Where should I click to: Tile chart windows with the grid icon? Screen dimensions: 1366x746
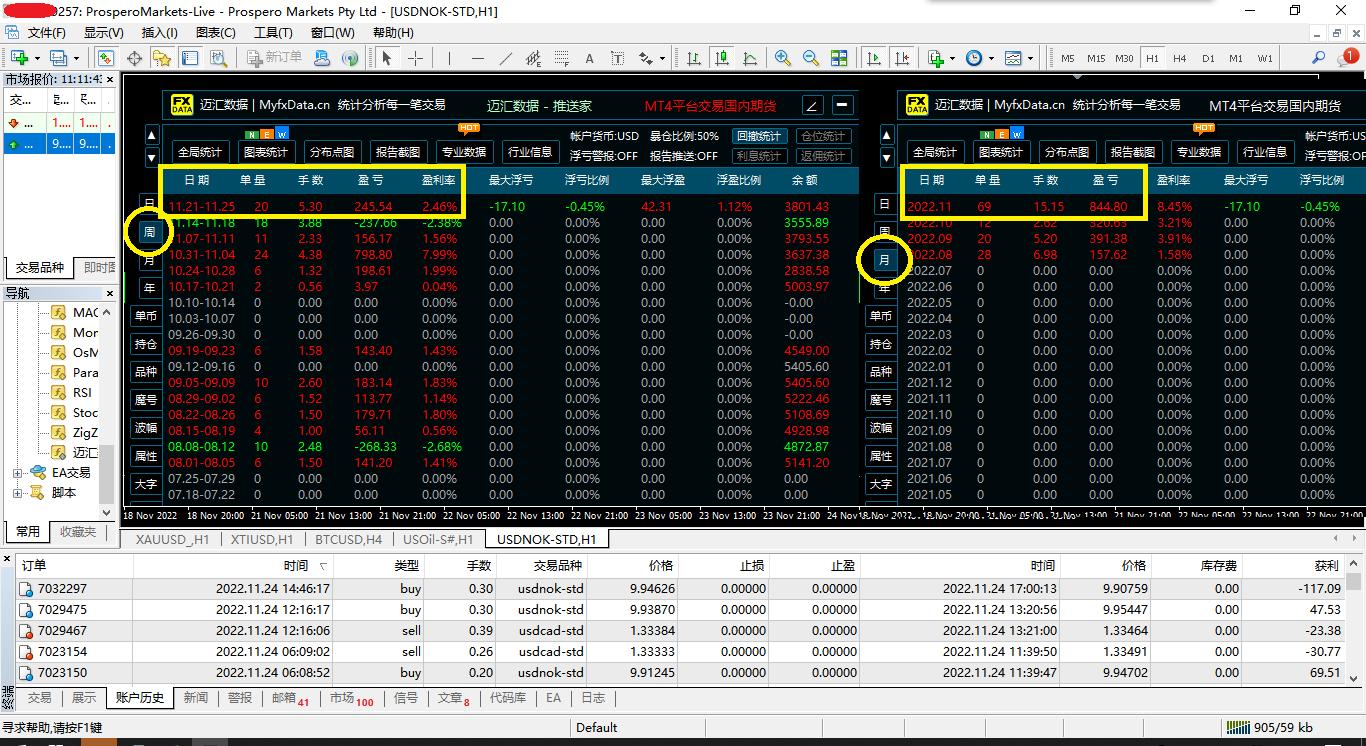839,58
